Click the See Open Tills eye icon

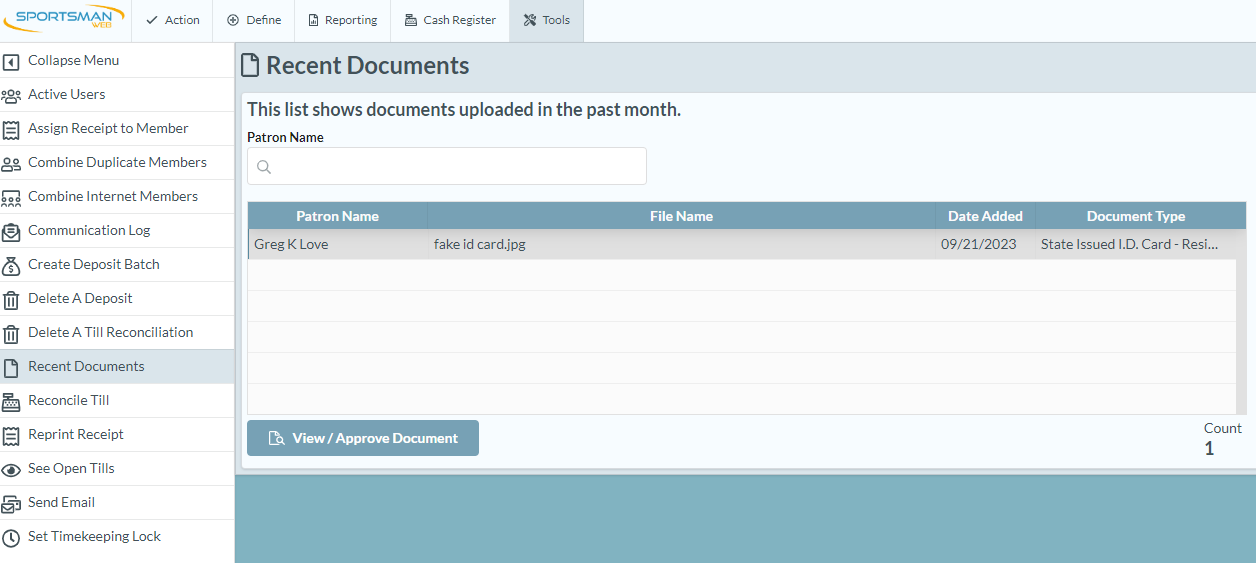11,470
